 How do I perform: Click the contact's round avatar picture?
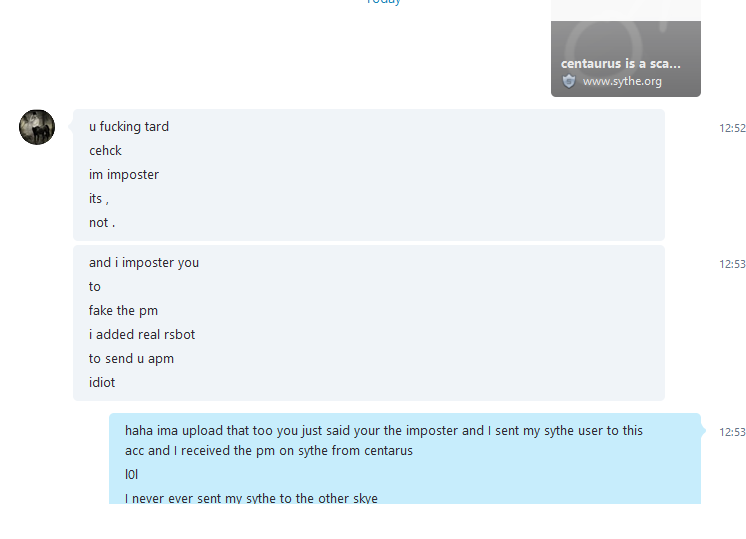[x=37, y=127]
